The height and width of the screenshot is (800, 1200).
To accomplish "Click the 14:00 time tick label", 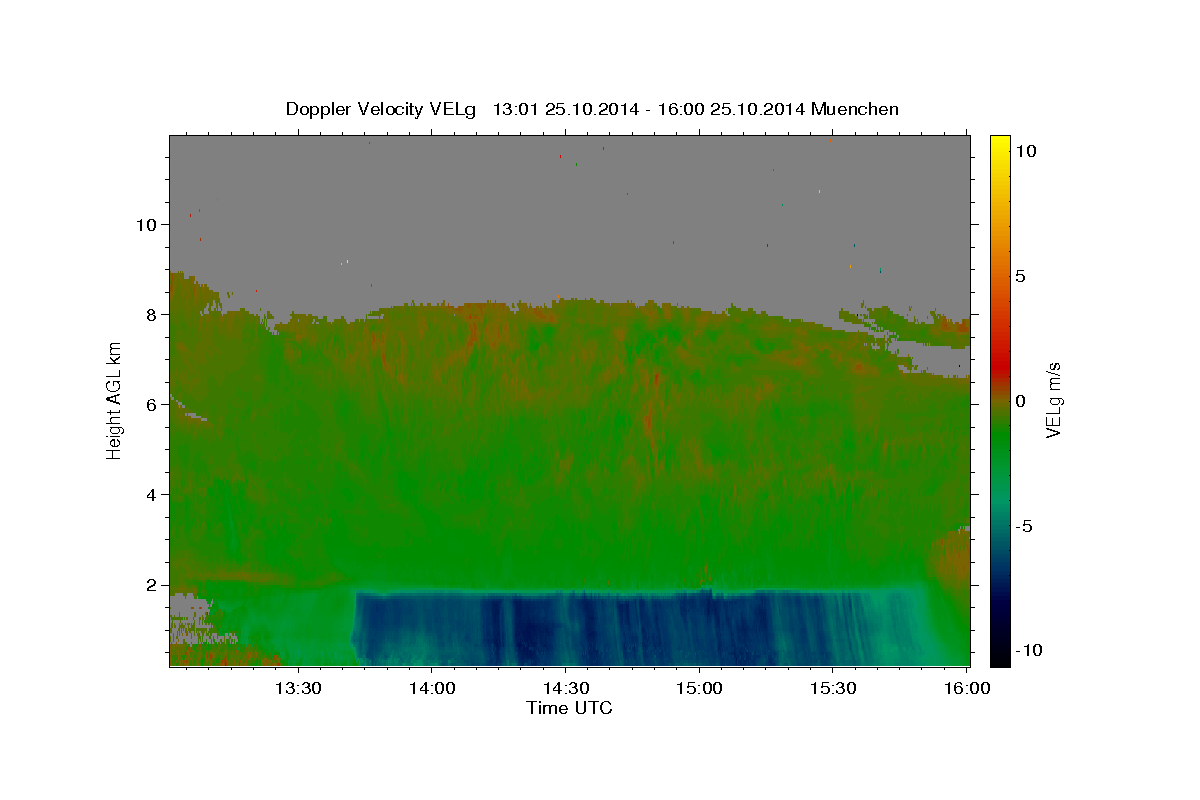I will 431,689.
